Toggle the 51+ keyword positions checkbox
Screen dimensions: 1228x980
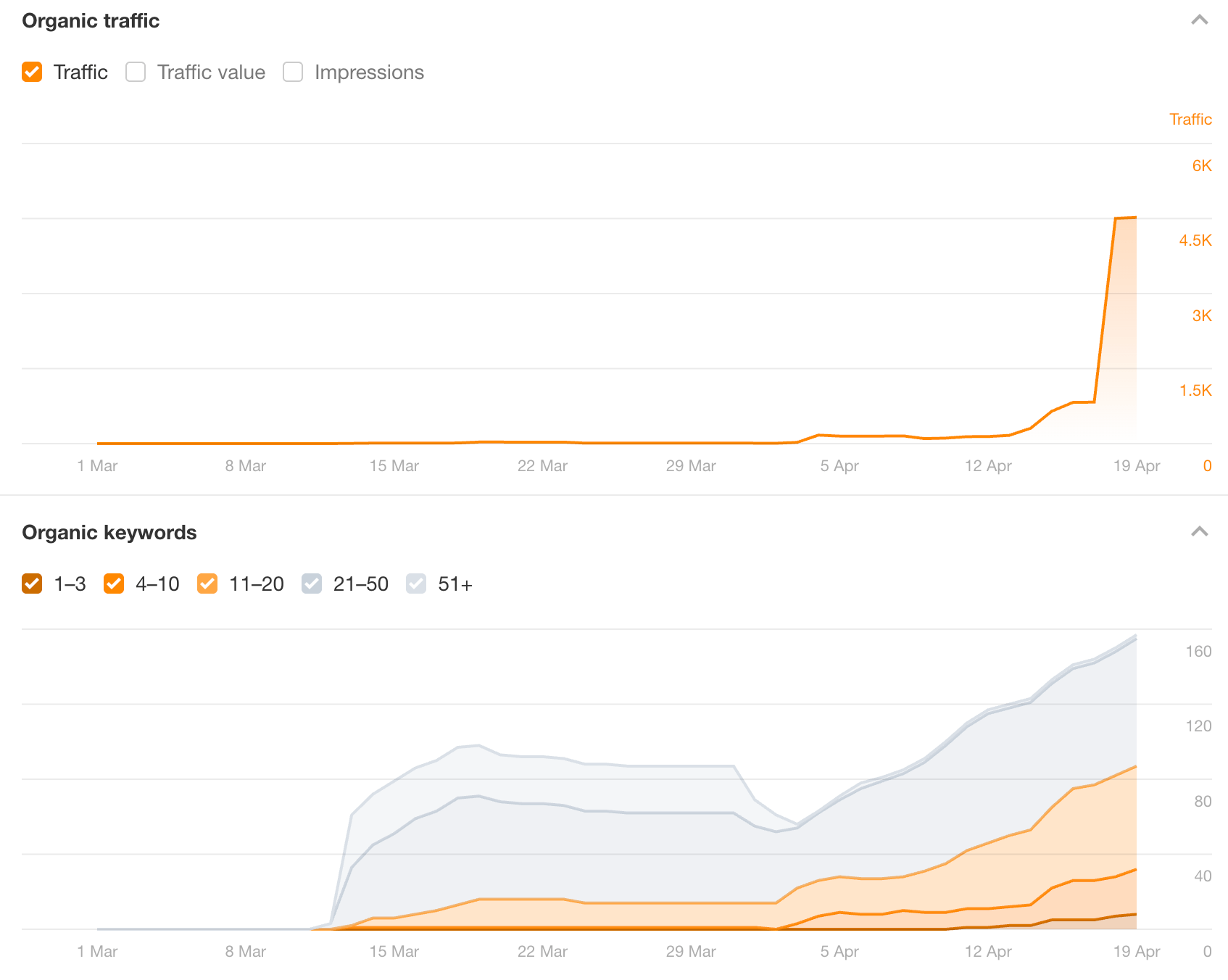point(416,584)
